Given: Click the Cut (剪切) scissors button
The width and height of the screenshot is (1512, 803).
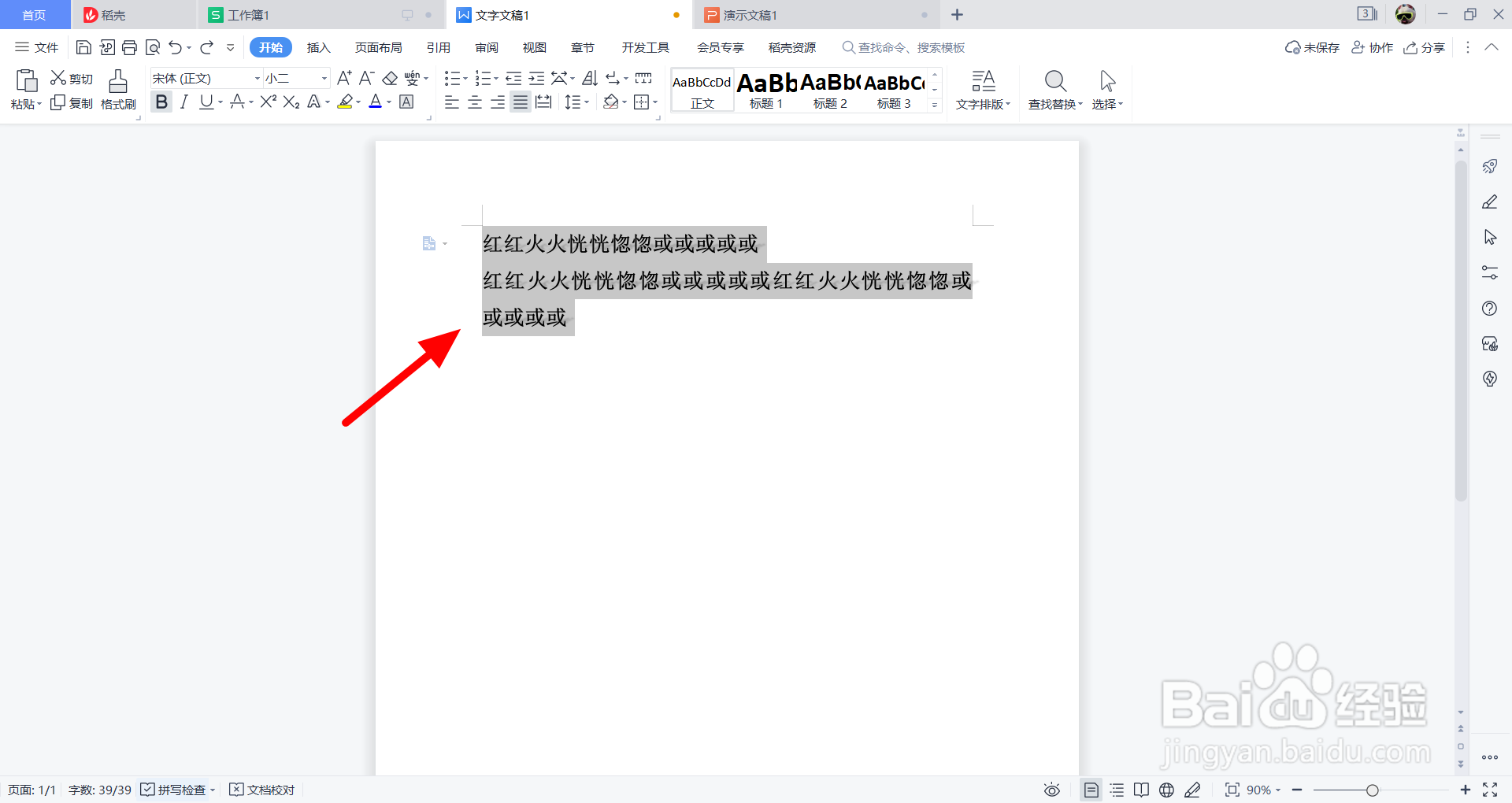Looking at the screenshot, I should (x=72, y=79).
